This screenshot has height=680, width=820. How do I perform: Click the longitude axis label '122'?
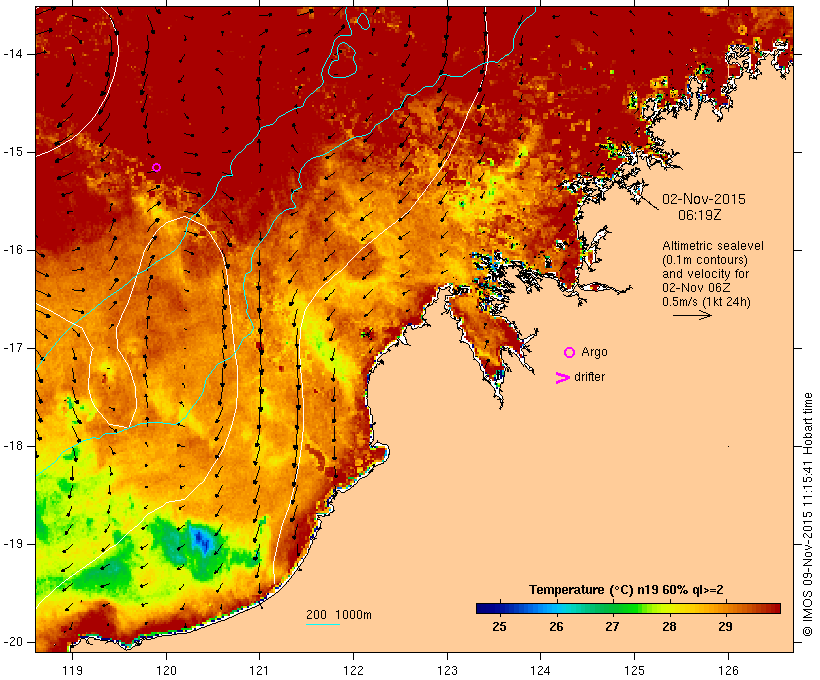point(354,671)
